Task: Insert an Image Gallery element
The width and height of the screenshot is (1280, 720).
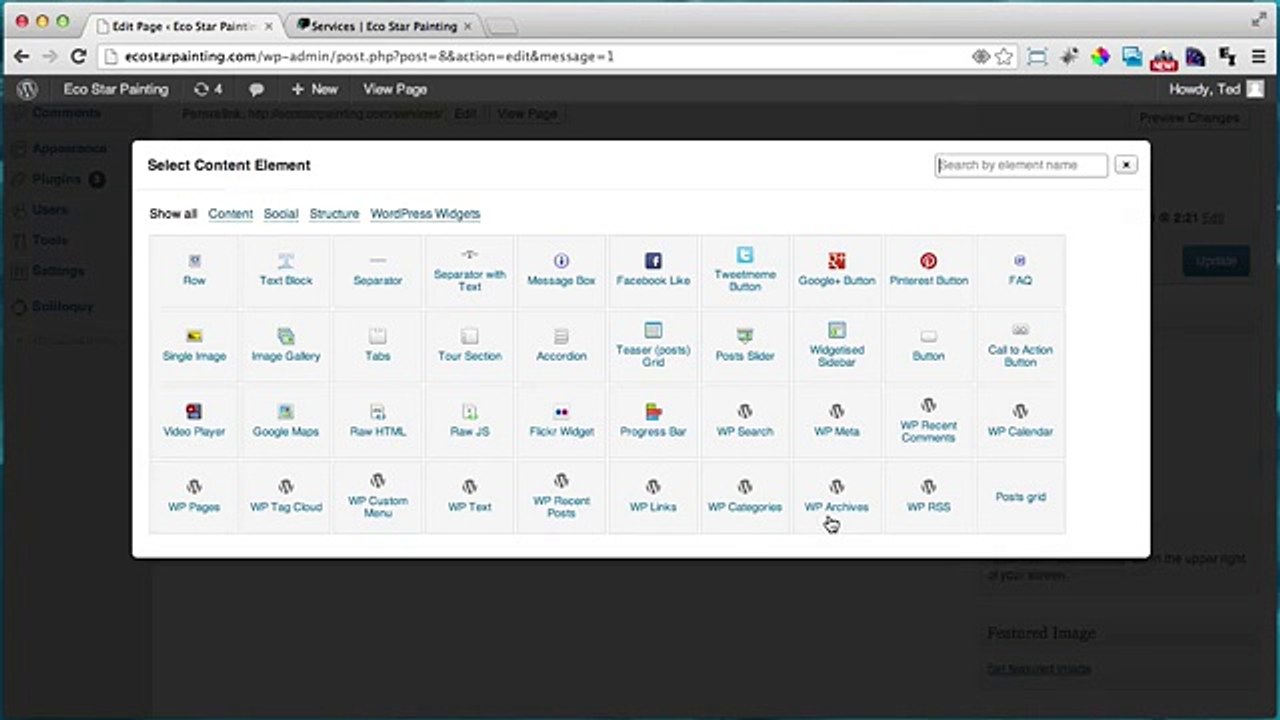Action: tap(286, 346)
